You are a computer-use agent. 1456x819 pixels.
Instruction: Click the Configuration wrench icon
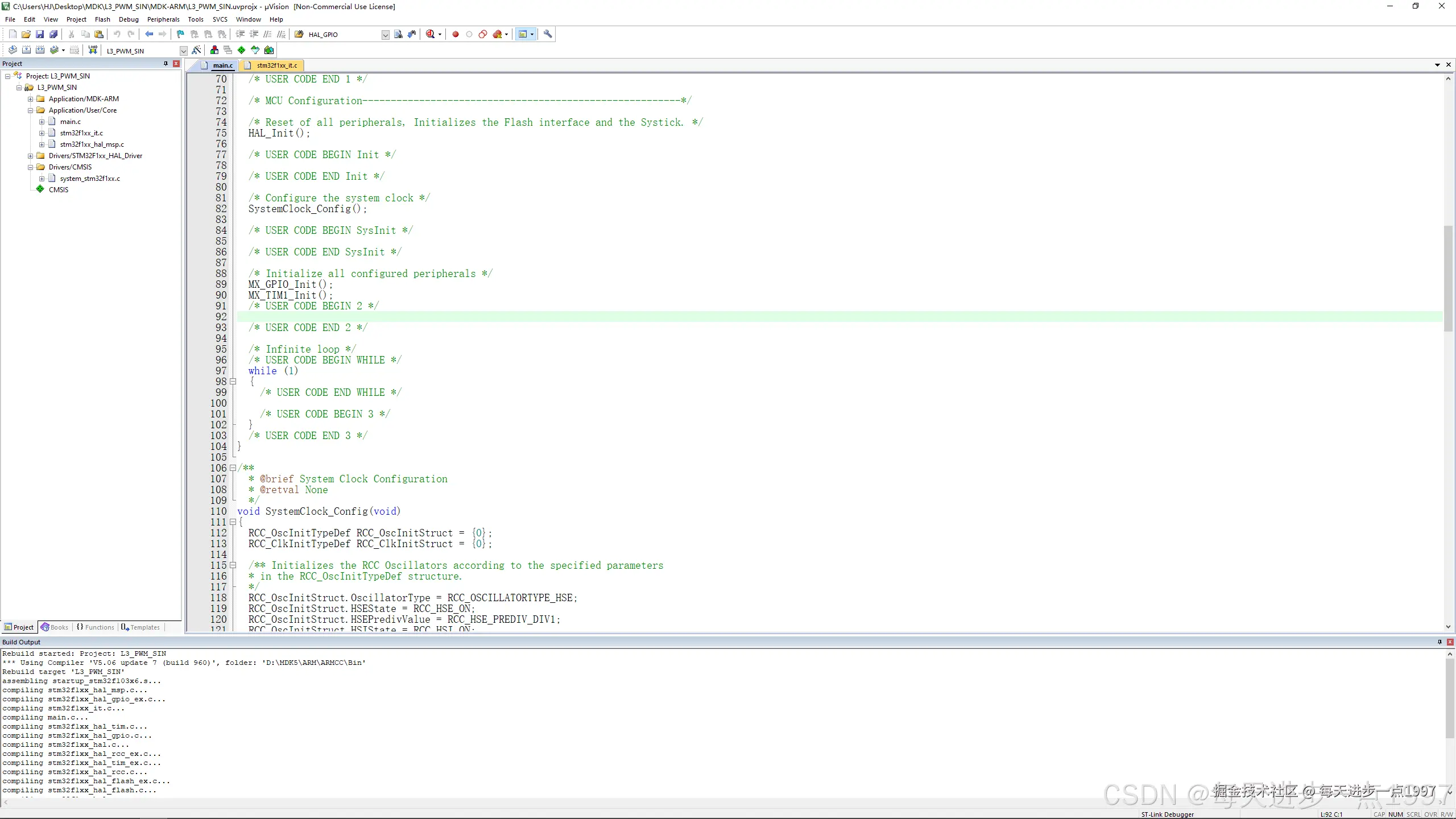(x=548, y=34)
